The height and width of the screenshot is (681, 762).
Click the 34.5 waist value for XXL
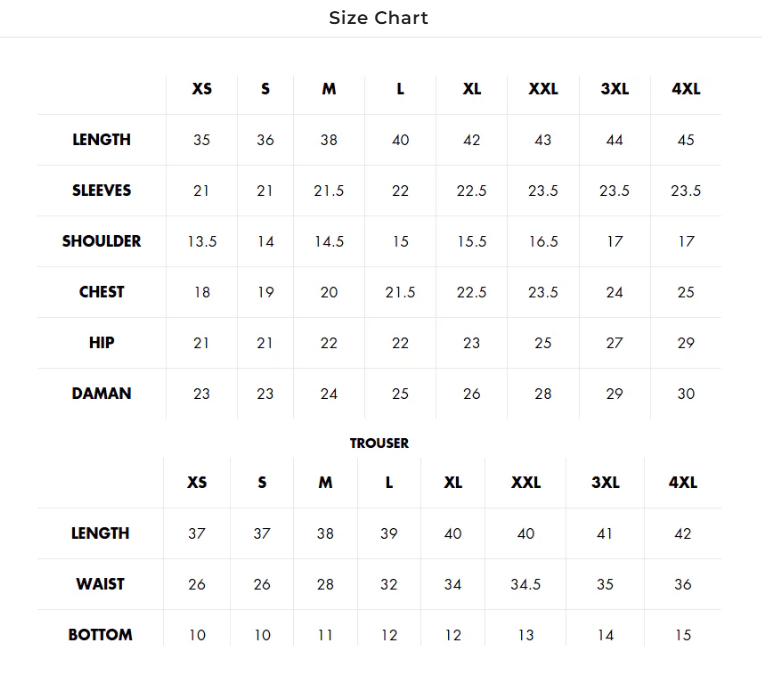click(x=526, y=584)
